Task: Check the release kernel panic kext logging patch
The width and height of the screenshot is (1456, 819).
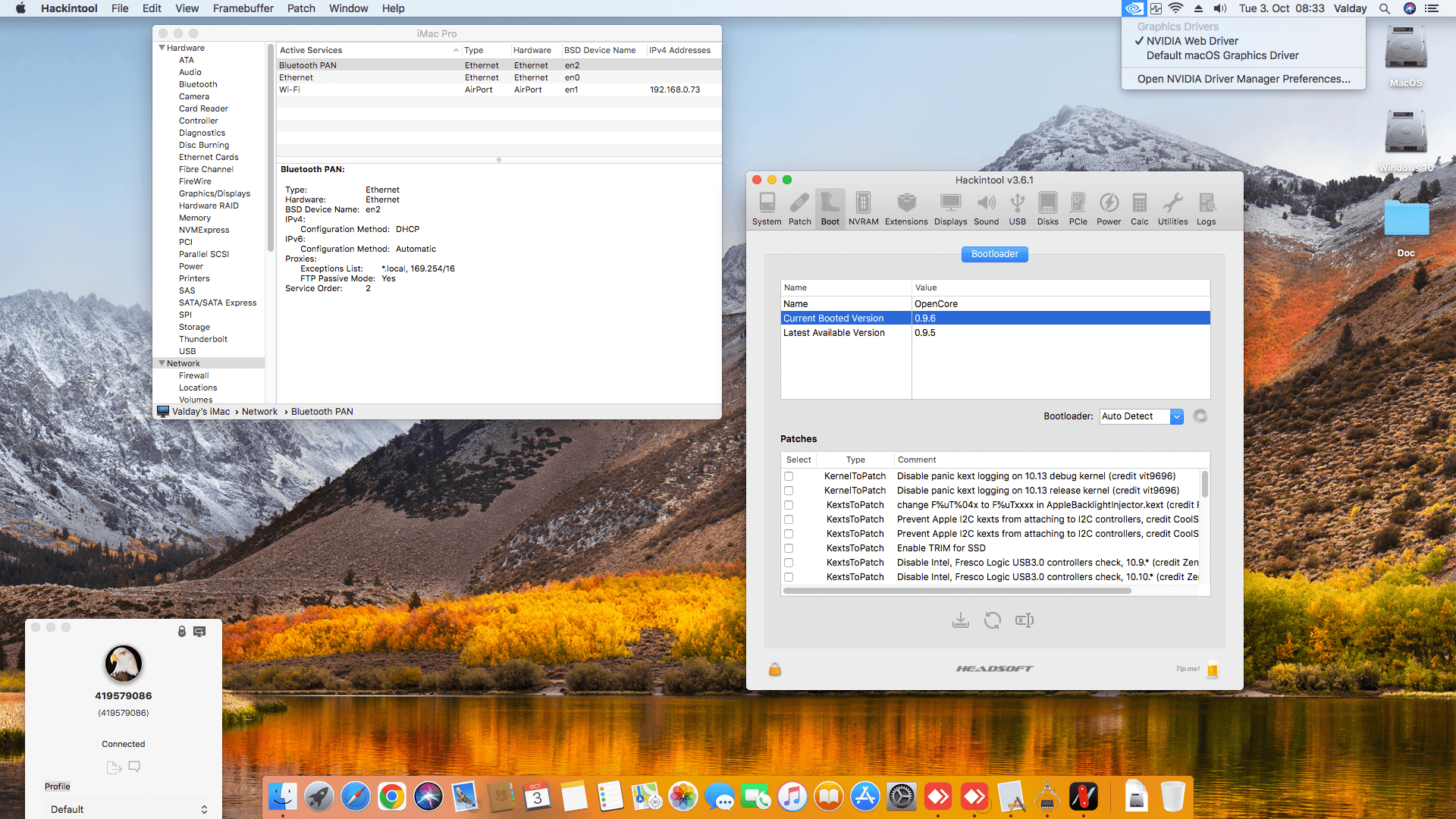Action: tap(789, 491)
